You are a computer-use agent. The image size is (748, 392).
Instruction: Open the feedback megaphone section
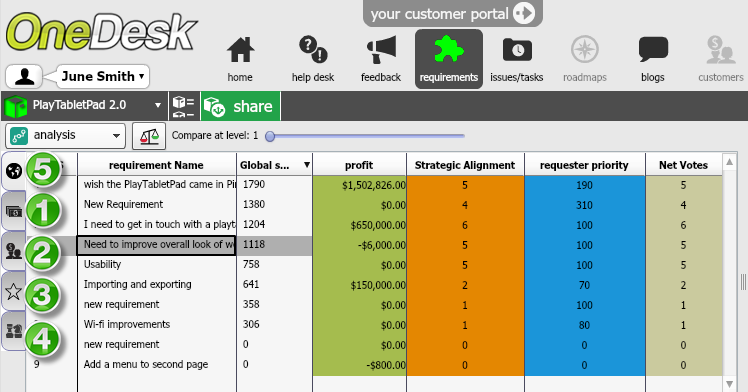381,59
